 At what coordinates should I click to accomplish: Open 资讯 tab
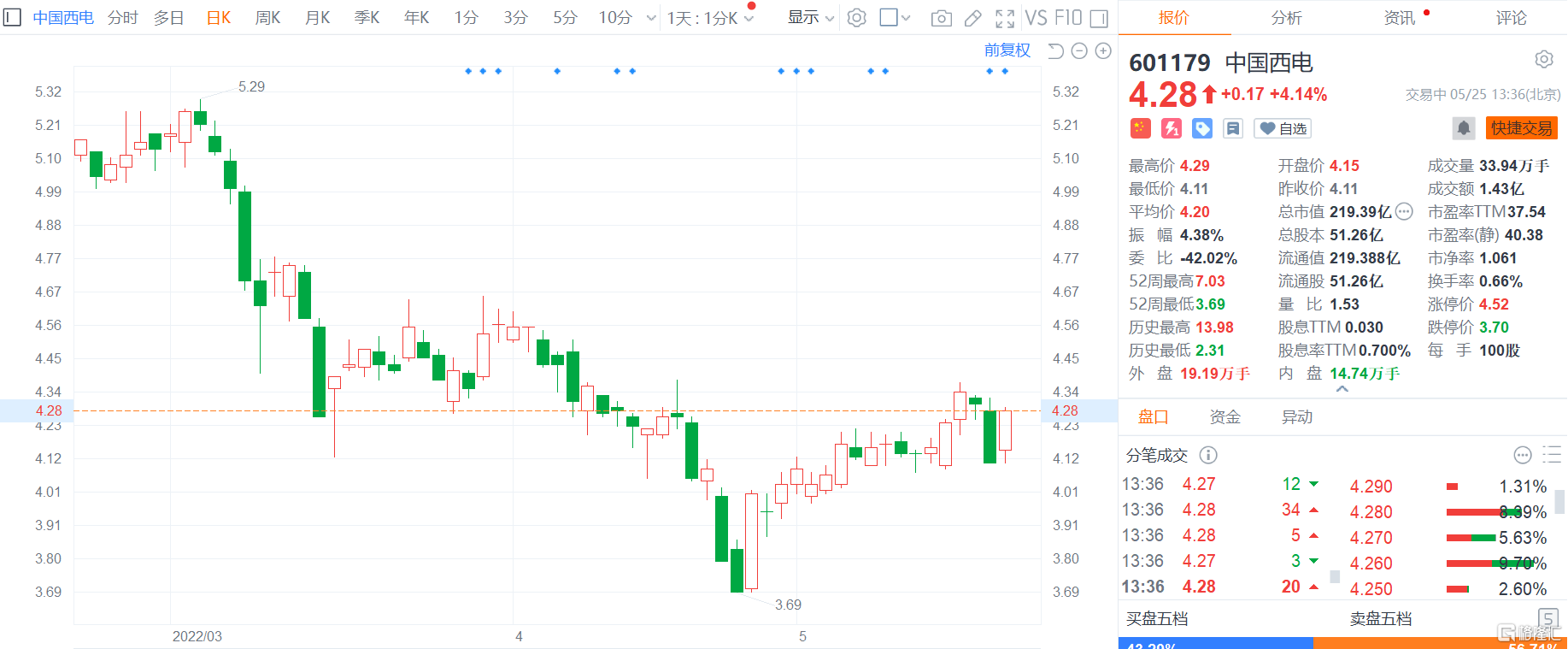click(x=1400, y=18)
